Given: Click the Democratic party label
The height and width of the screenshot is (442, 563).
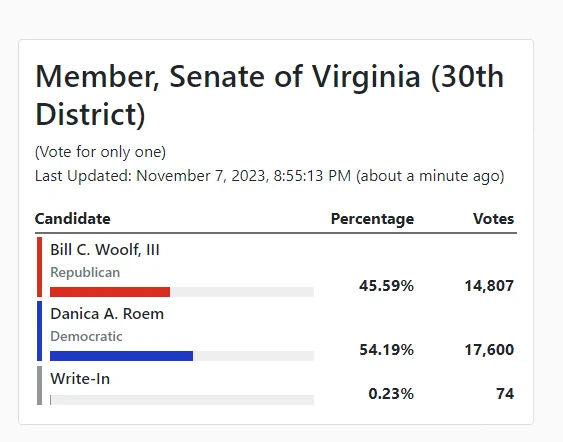Looking at the screenshot, I should click(x=86, y=336).
